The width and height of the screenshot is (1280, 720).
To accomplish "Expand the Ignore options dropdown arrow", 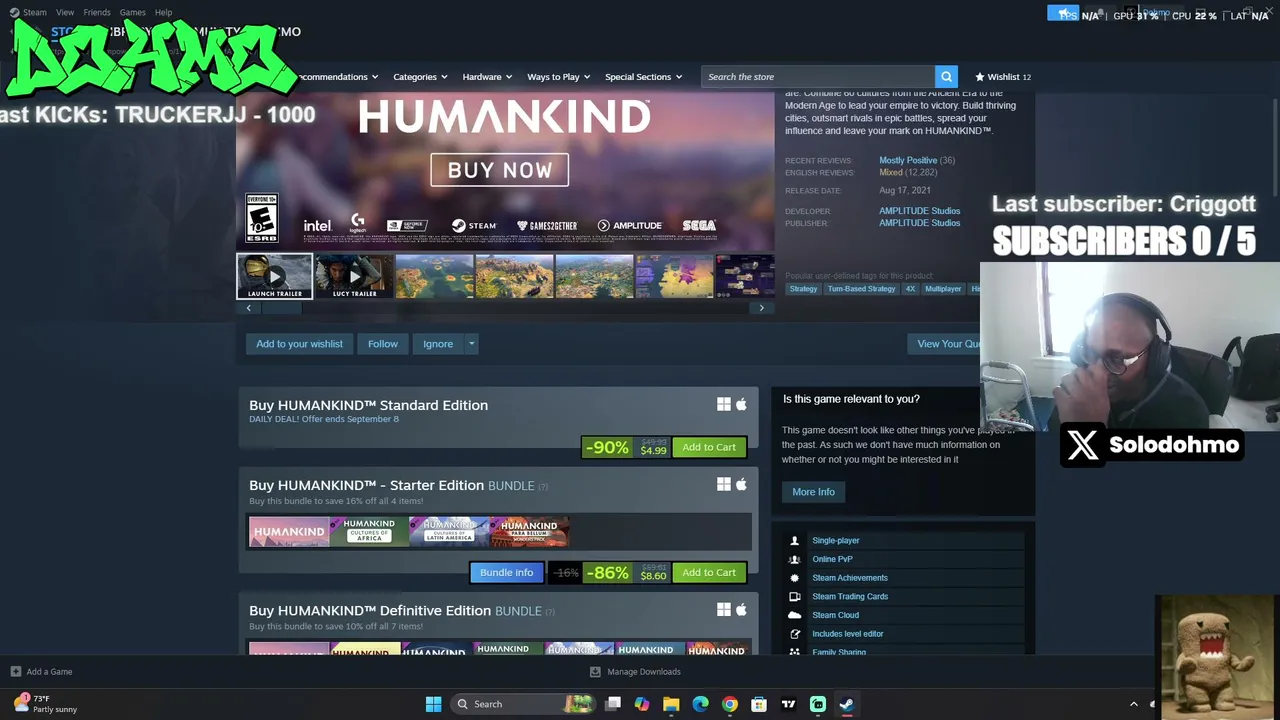I will pos(472,344).
